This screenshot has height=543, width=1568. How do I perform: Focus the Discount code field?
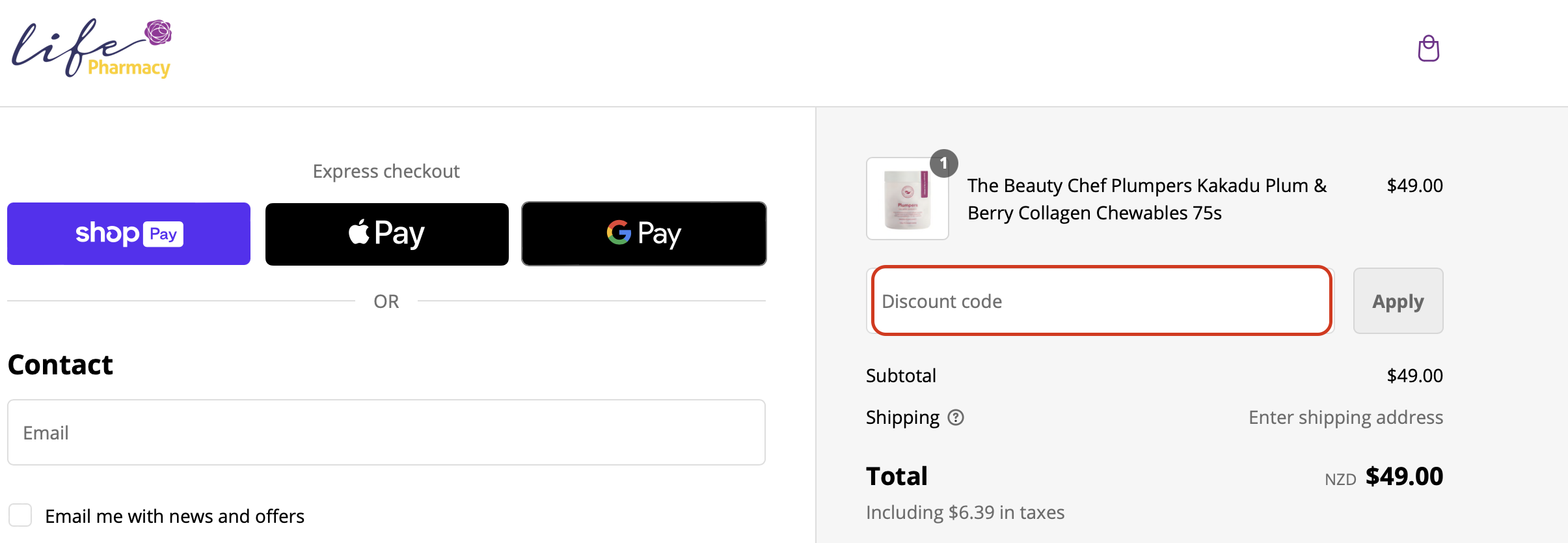coord(1101,301)
